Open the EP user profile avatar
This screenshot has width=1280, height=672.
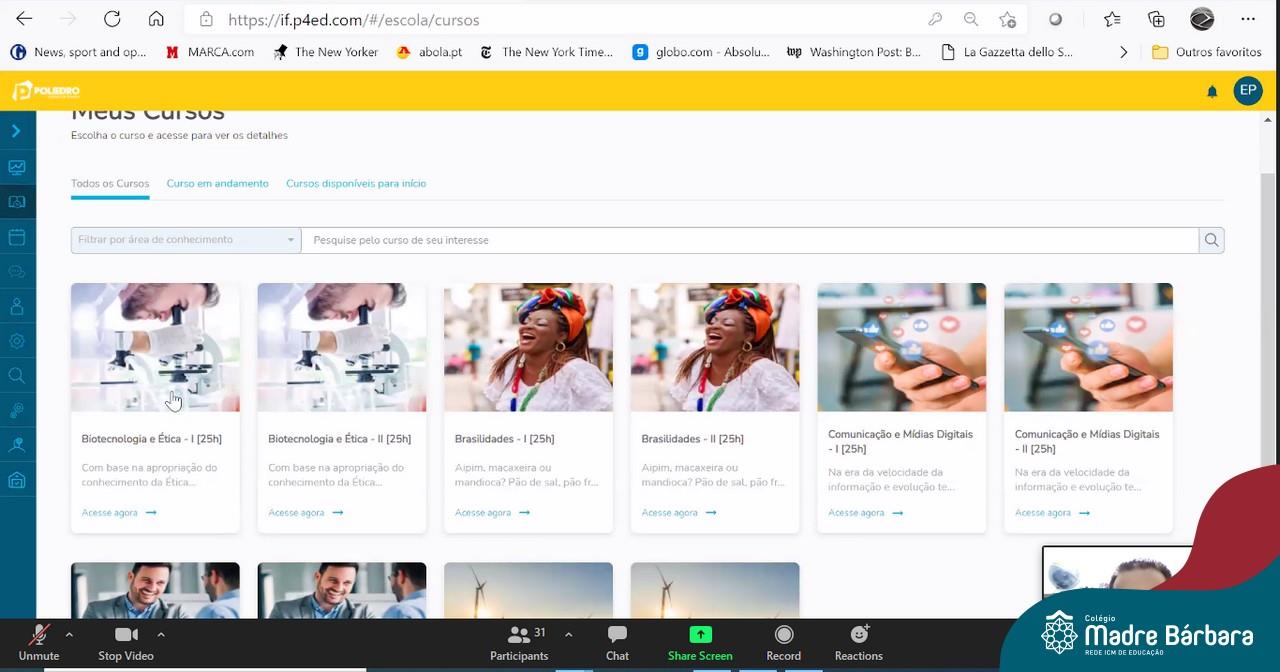pyautogui.click(x=1247, y=91)
